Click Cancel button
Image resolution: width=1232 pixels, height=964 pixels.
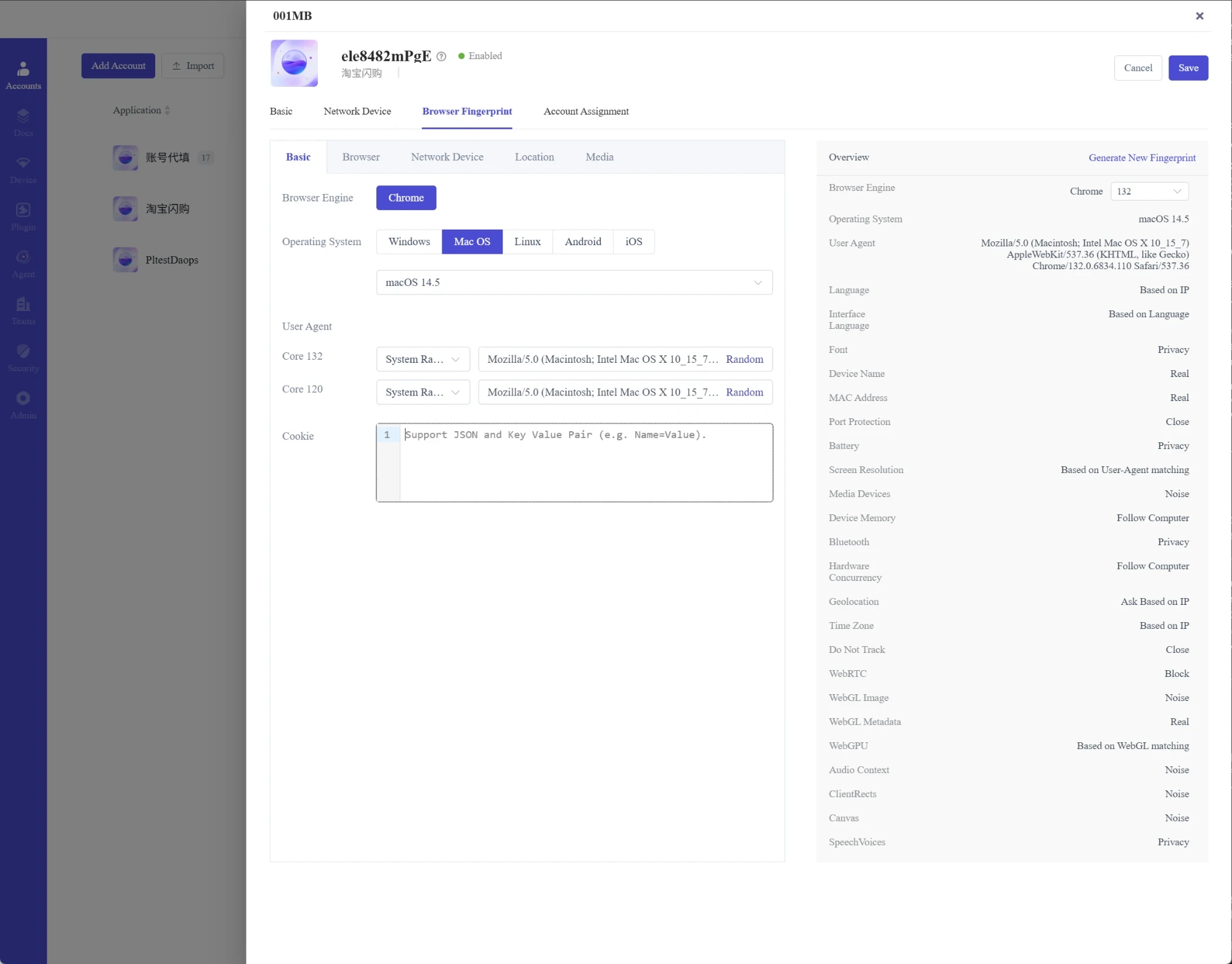(1138, 68)
